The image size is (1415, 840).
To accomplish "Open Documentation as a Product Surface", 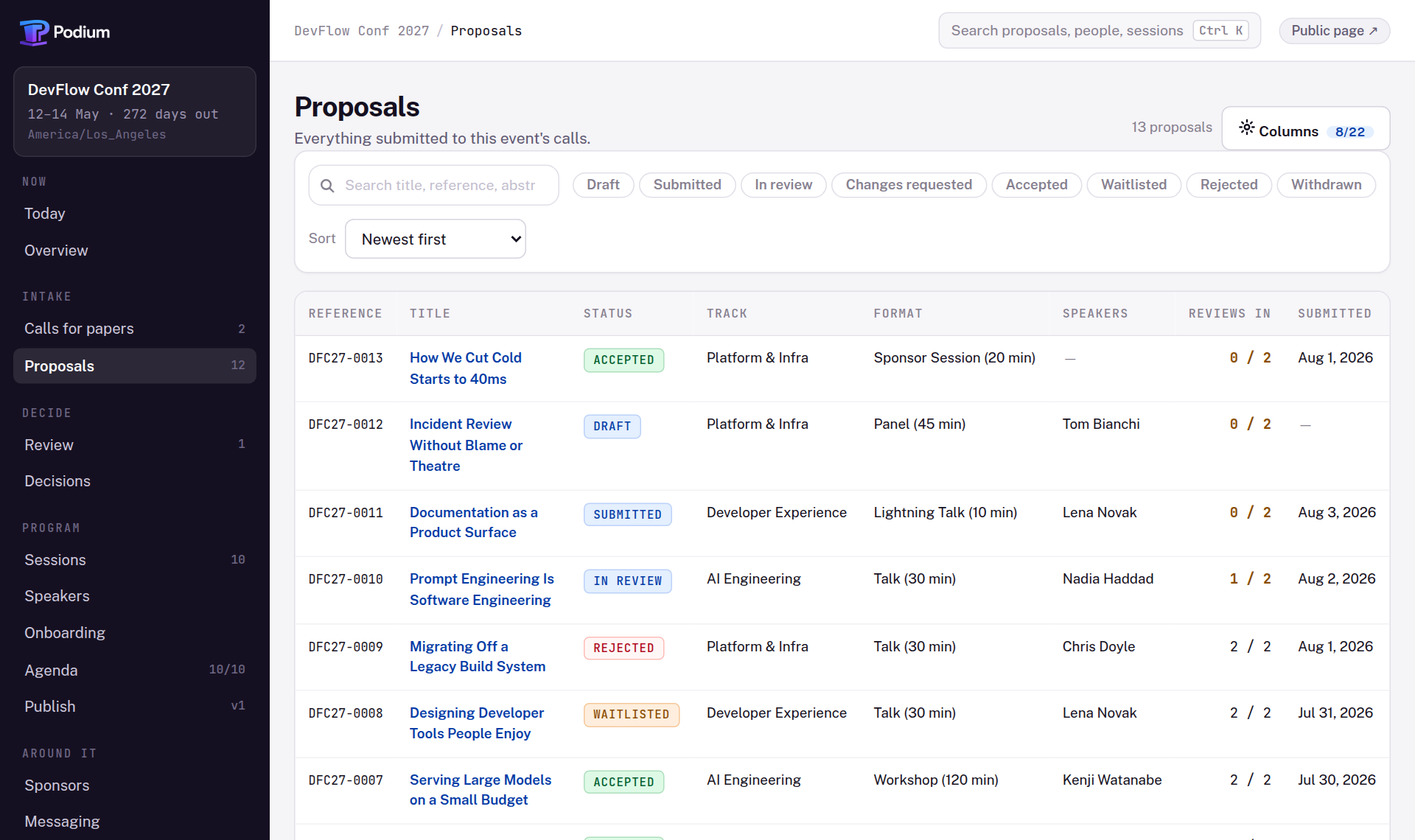I will (x=474, y=522).
